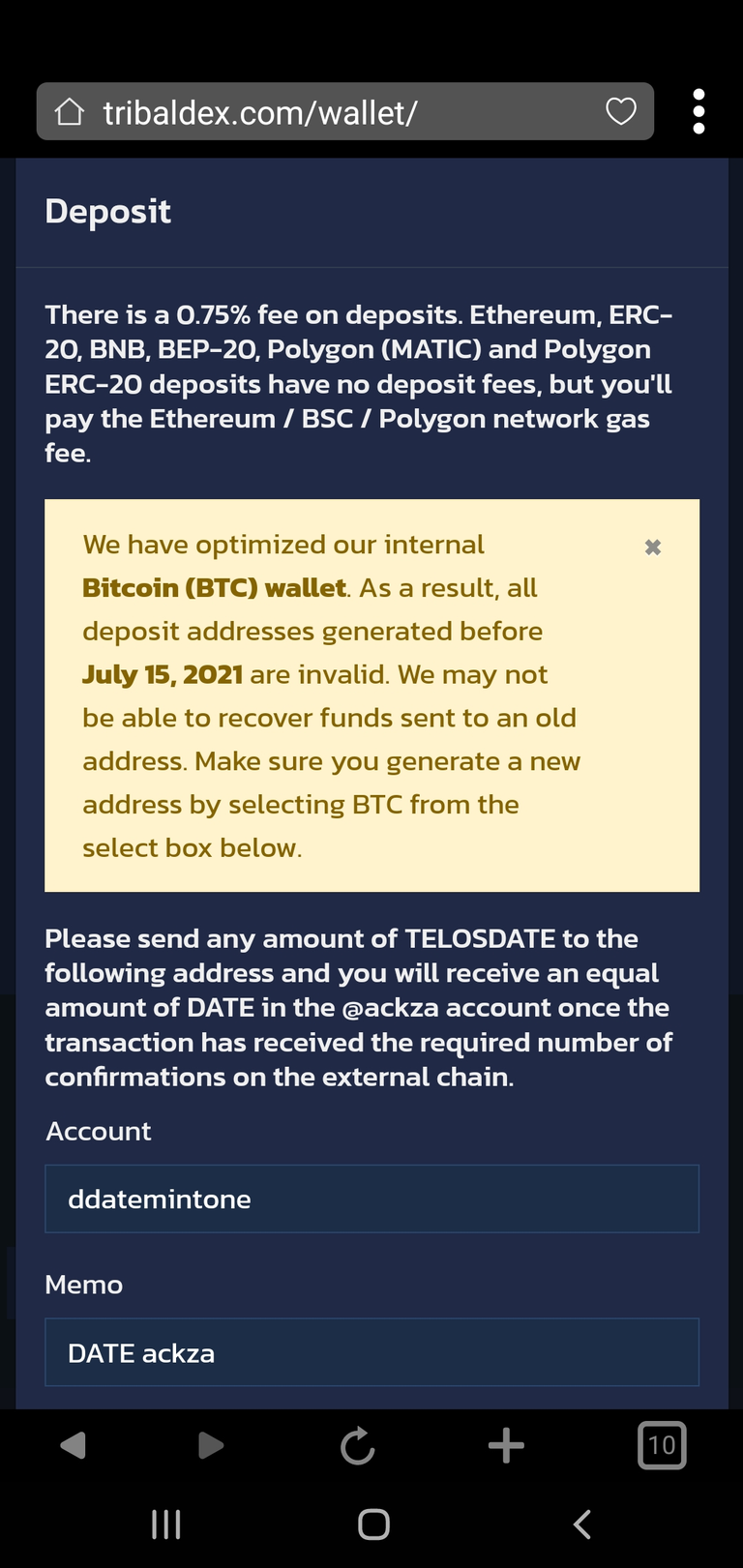Screen dimensions: 743x1568
Task: Click the Memo label
Action: coord(84,1285)
